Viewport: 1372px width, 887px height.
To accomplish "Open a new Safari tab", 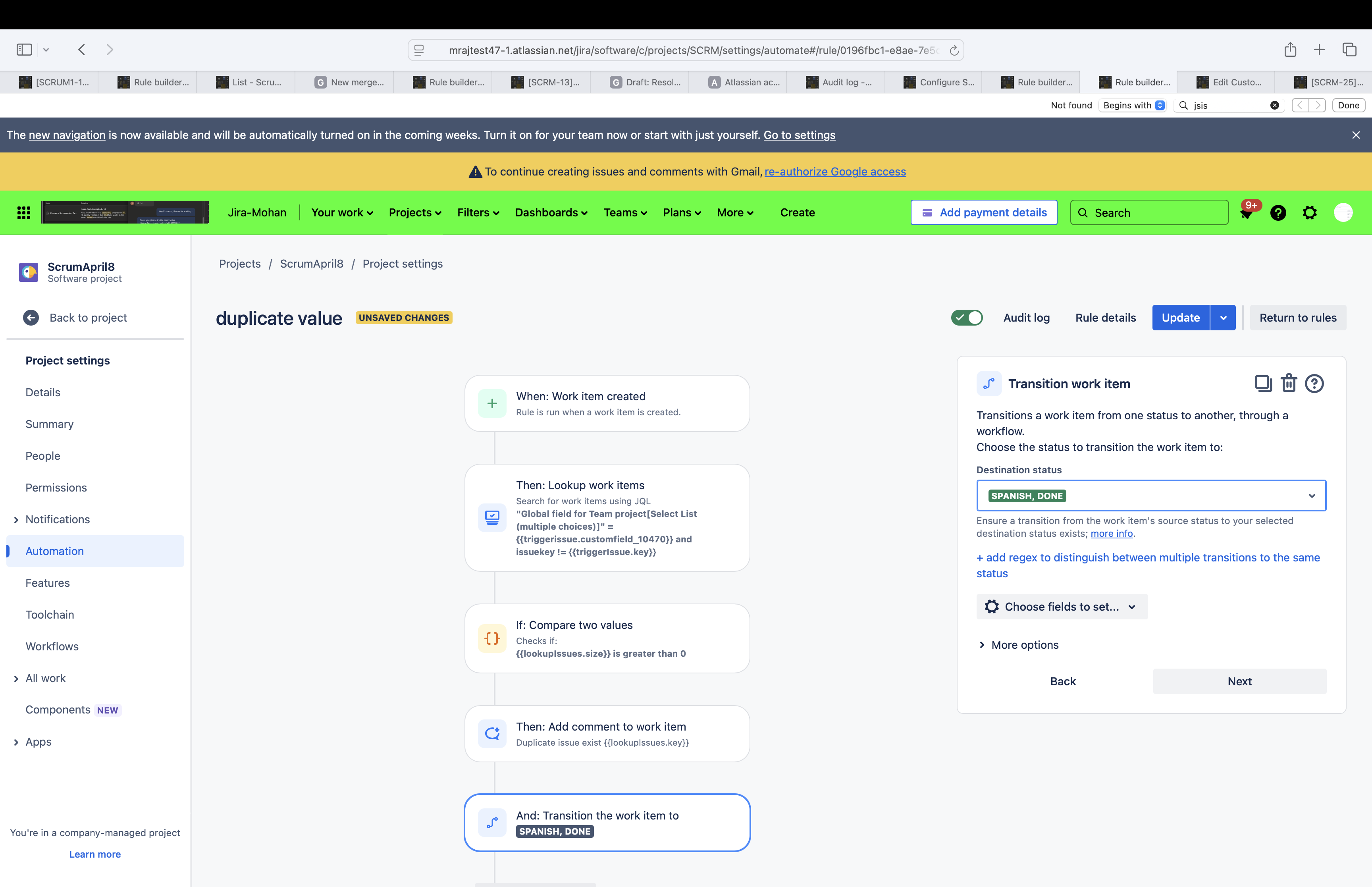I will (x=1320, y=50).
